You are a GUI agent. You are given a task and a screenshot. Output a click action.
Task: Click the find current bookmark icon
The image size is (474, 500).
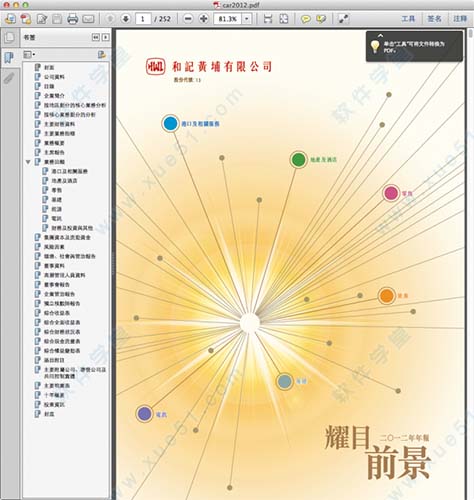click(x=102, y=54)
